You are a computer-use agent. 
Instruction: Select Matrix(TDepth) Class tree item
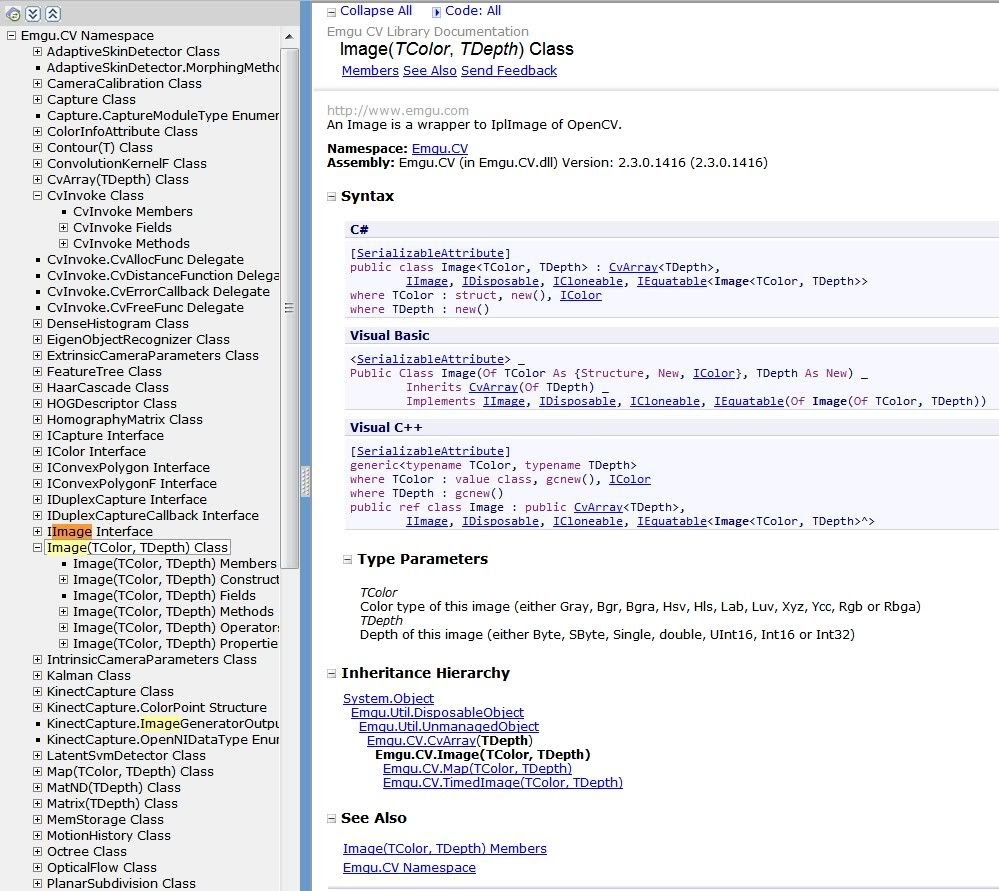[x=112, y=804]
